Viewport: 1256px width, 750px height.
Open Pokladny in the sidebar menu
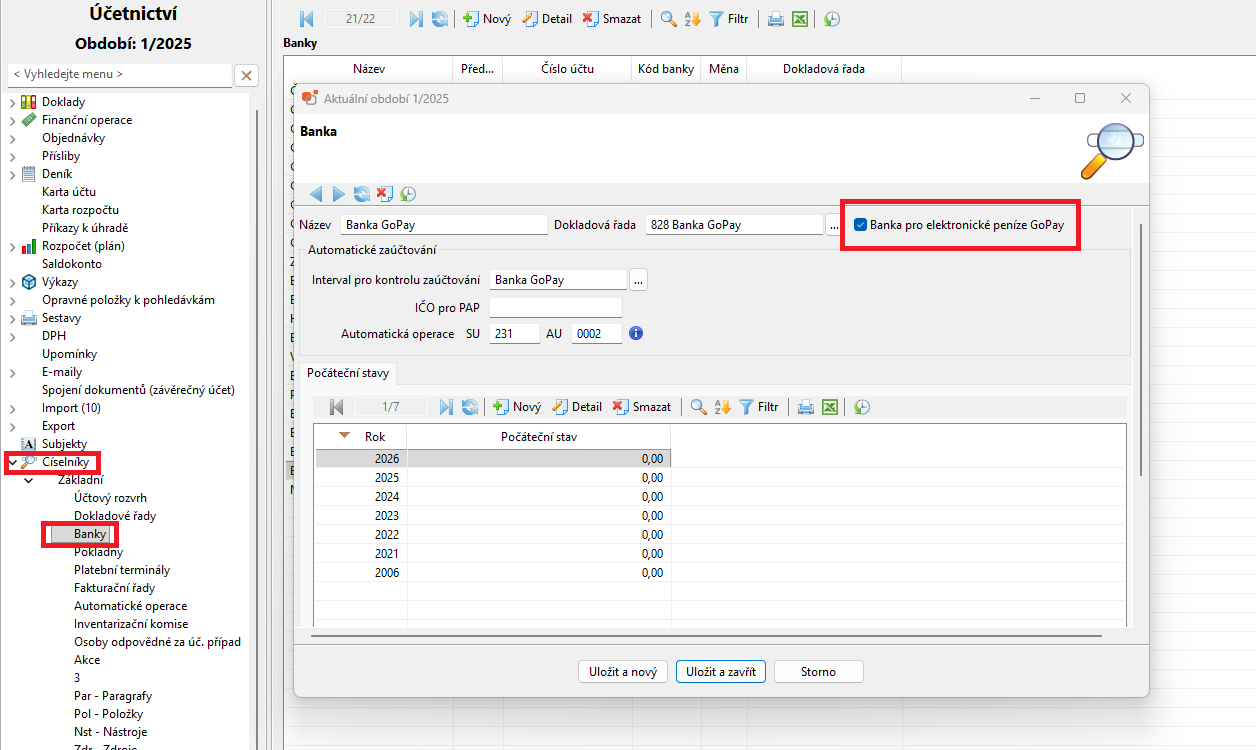[x=98, y=552]
